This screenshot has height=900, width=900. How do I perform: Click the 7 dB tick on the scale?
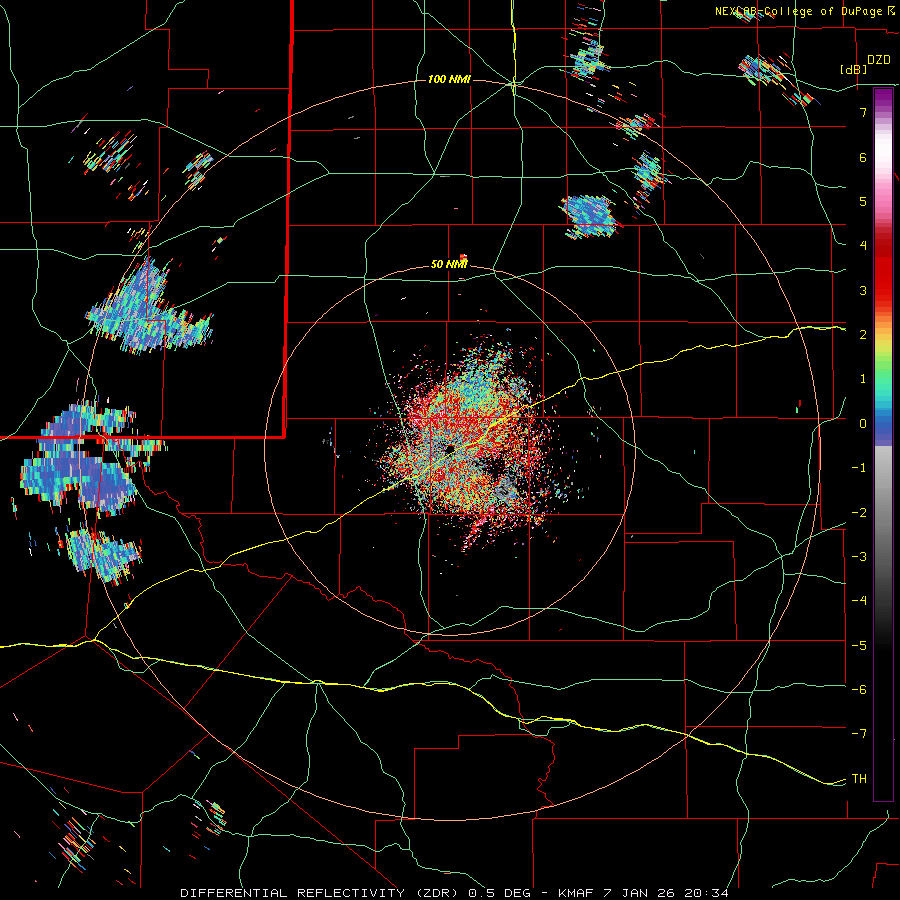click(x=863, y=112)
